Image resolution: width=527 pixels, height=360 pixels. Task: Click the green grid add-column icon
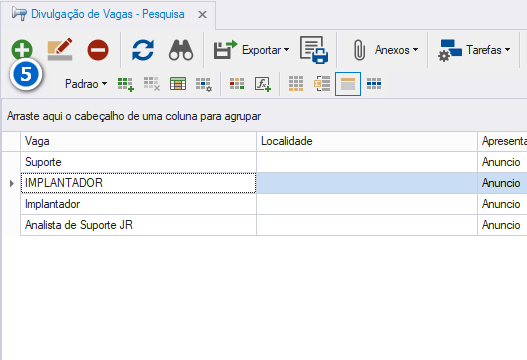(x=126, y=84)
